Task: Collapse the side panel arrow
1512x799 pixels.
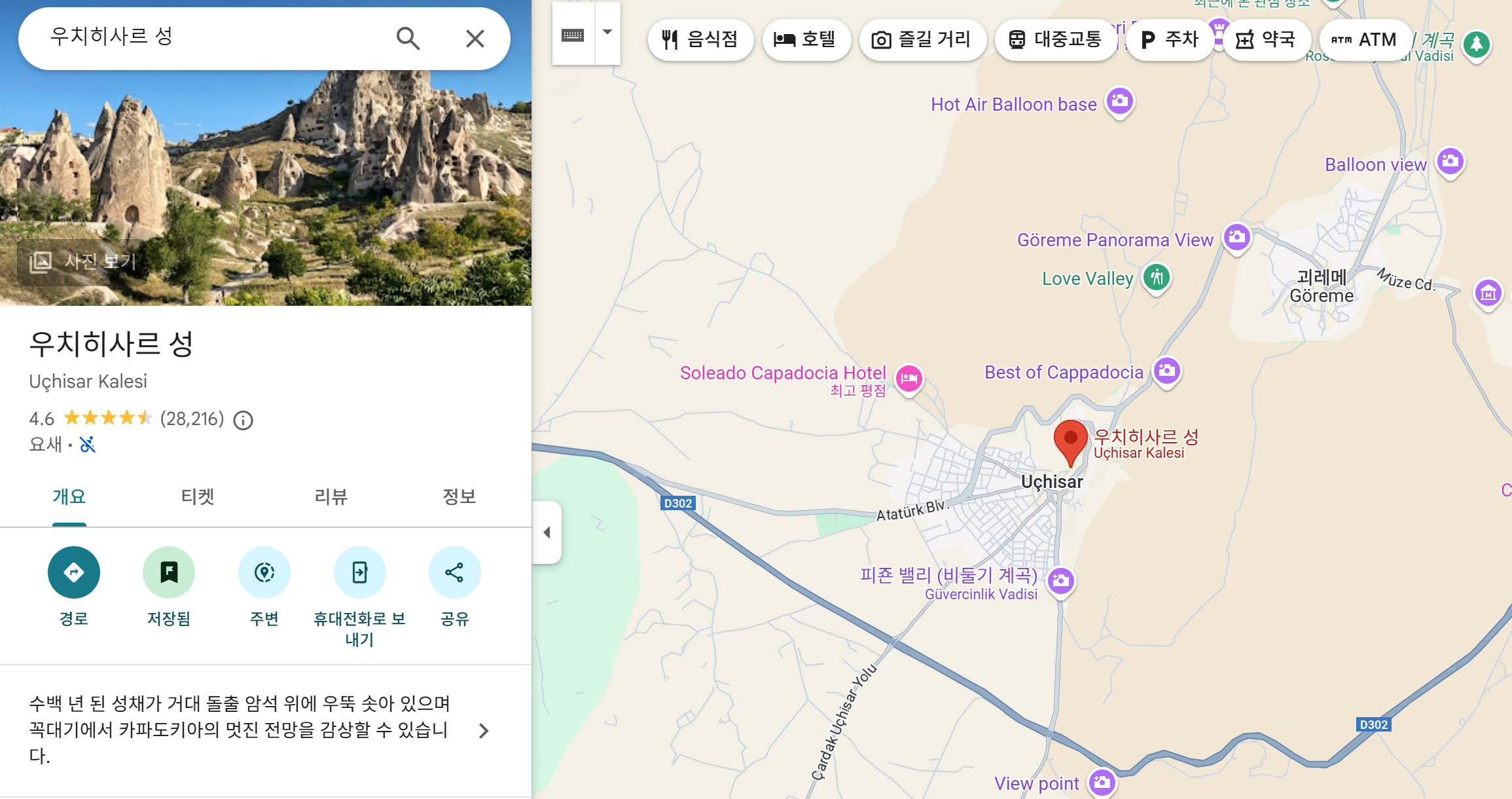Action: click(x=547, y=532)
